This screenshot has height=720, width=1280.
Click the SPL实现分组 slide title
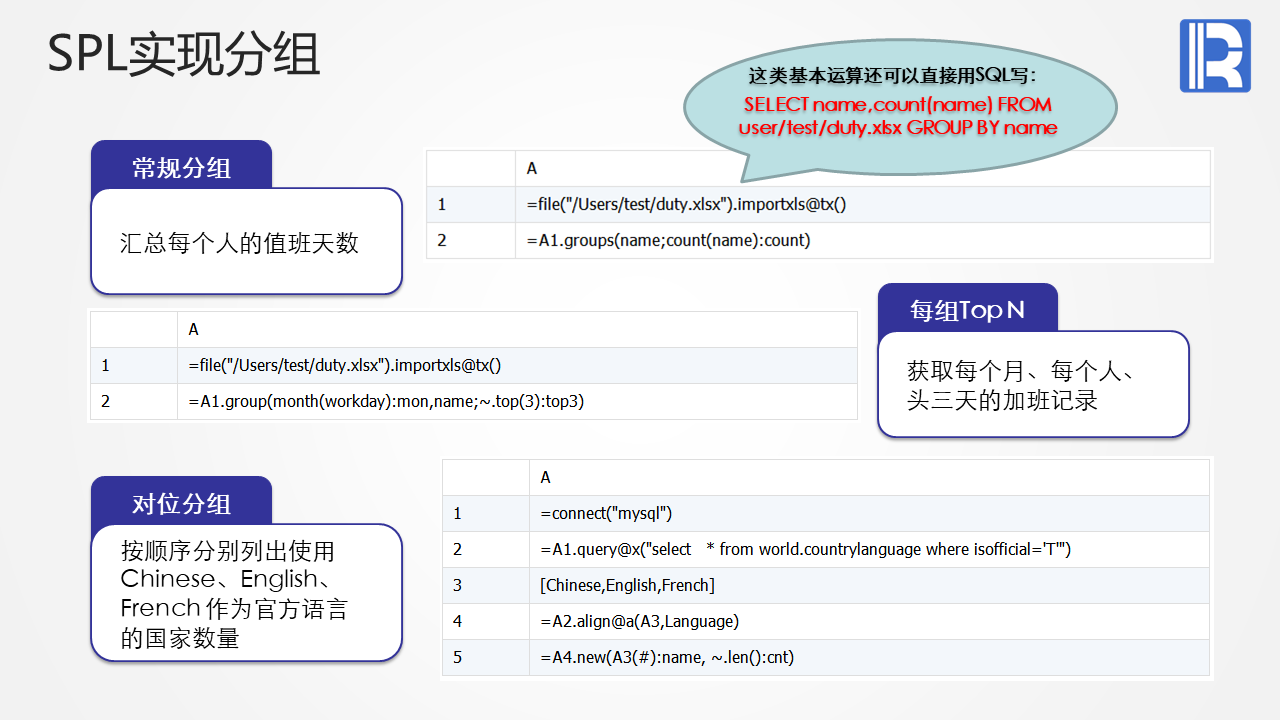point(184,54)
